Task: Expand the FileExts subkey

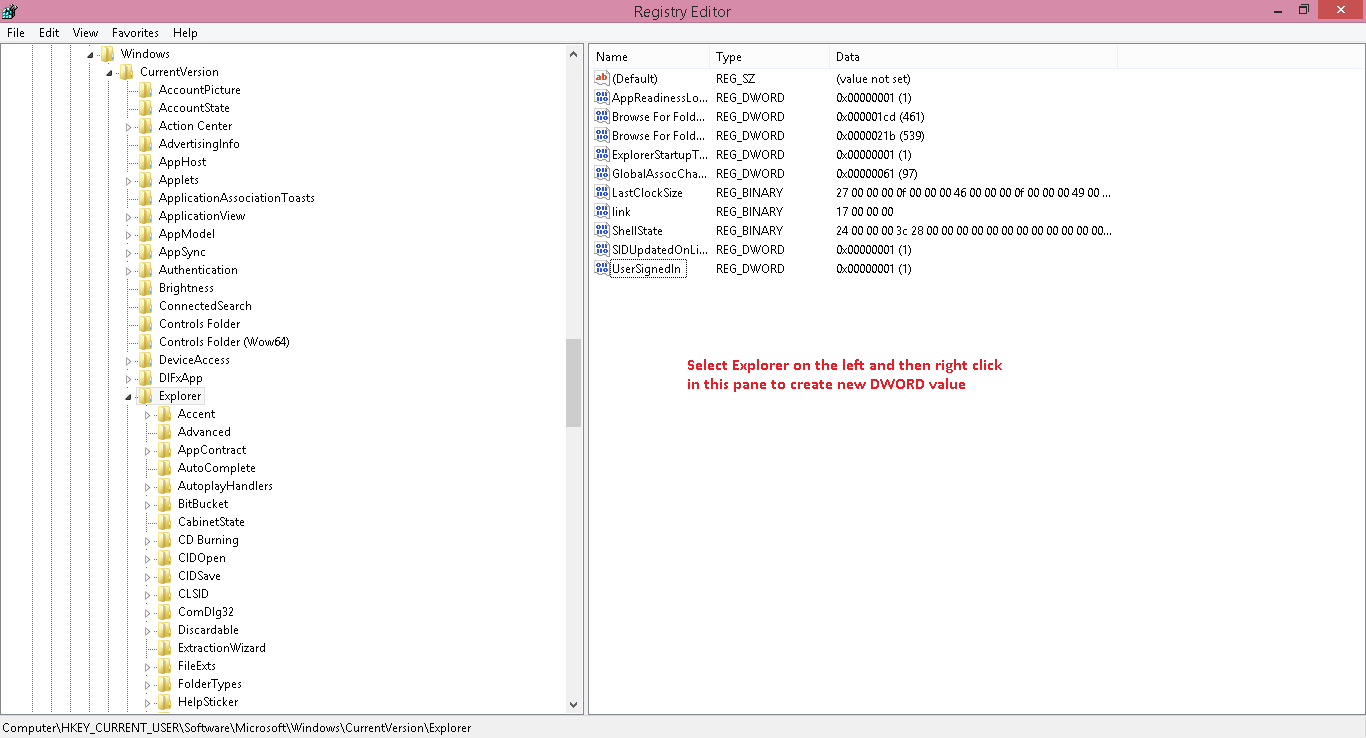Action: point(148,667)
